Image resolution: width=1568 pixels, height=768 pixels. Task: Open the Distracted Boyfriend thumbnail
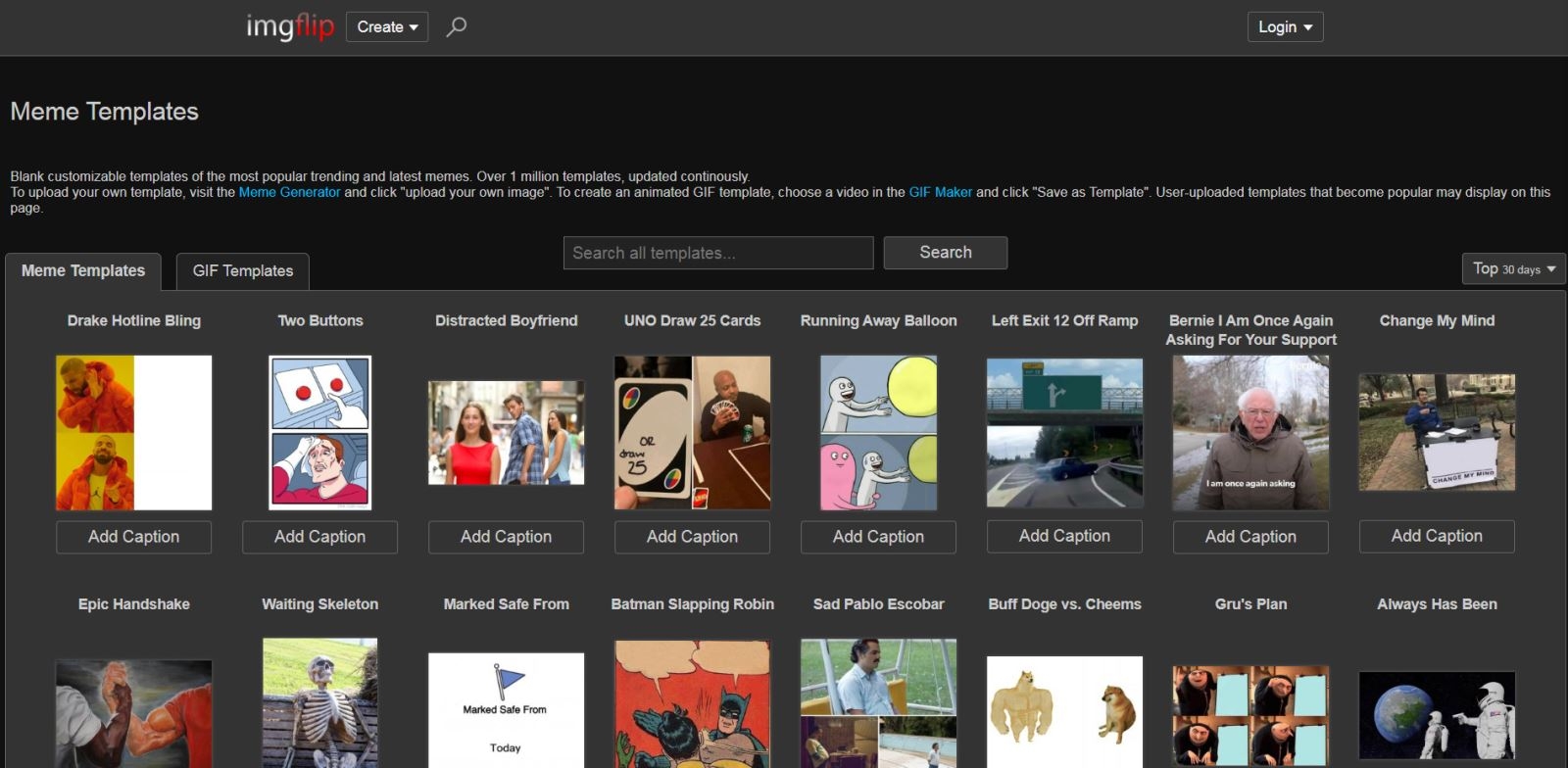(x=507, y=433)
